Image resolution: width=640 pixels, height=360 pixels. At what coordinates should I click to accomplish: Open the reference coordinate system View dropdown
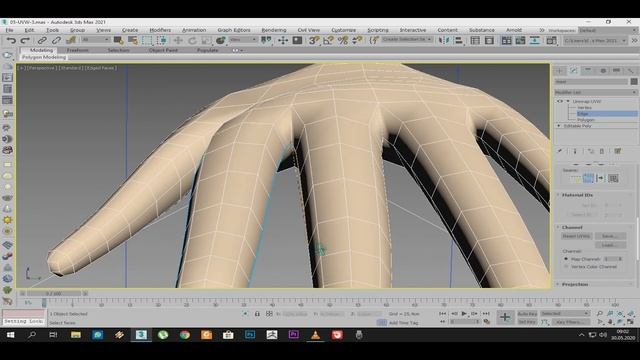[x=243, y=40]
